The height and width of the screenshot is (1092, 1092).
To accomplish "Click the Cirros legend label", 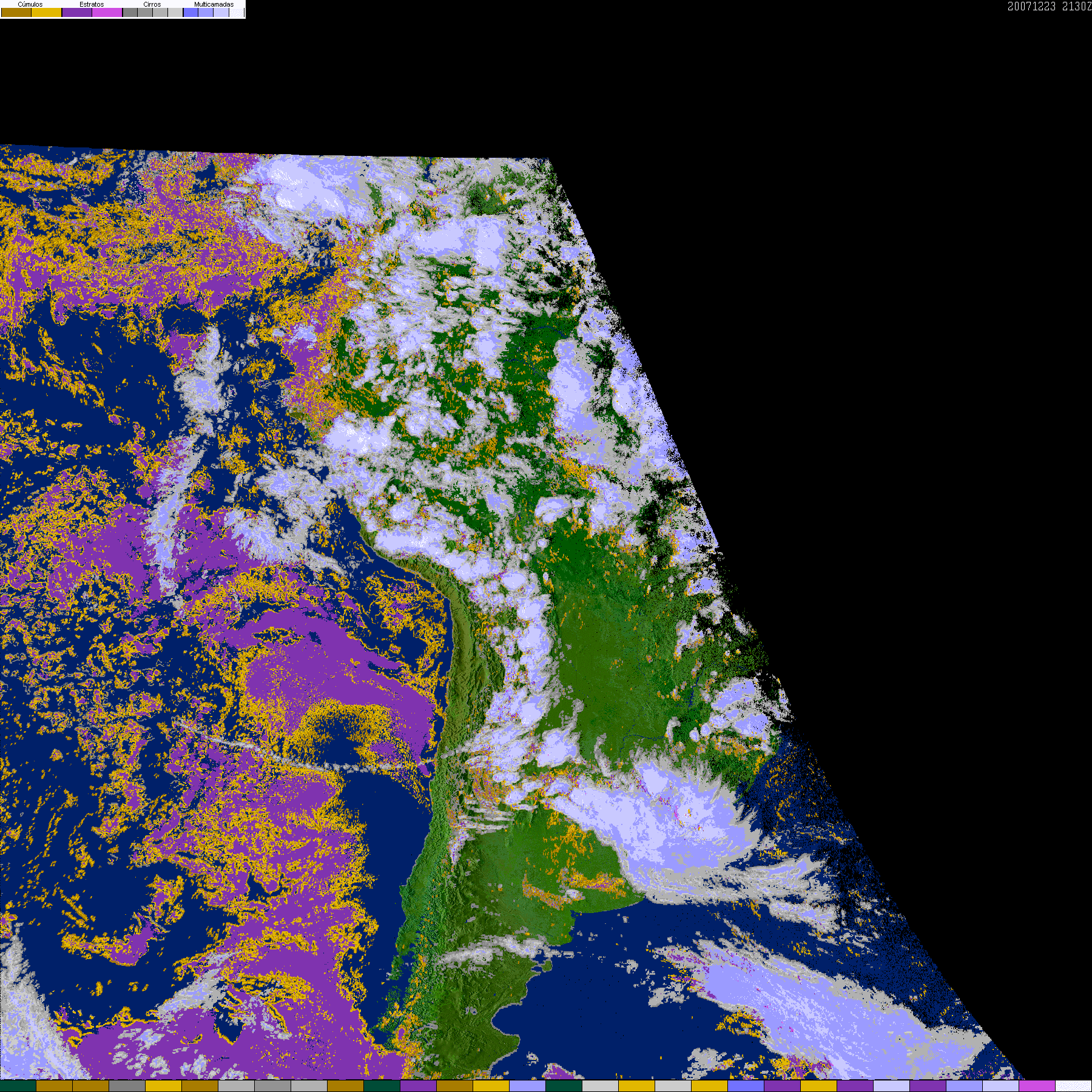I will point(152,4).
